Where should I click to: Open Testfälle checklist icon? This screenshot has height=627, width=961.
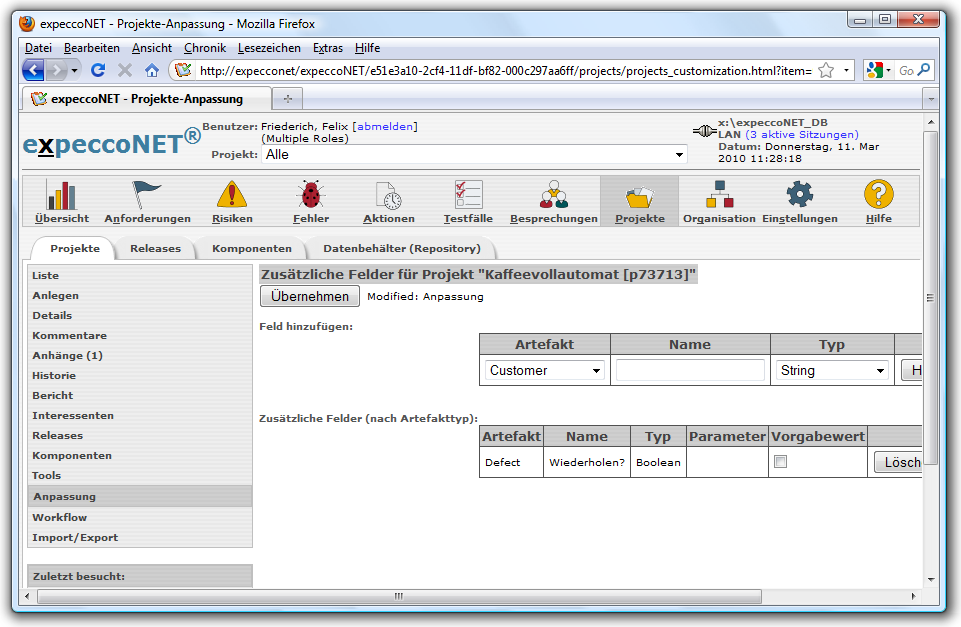468,195
